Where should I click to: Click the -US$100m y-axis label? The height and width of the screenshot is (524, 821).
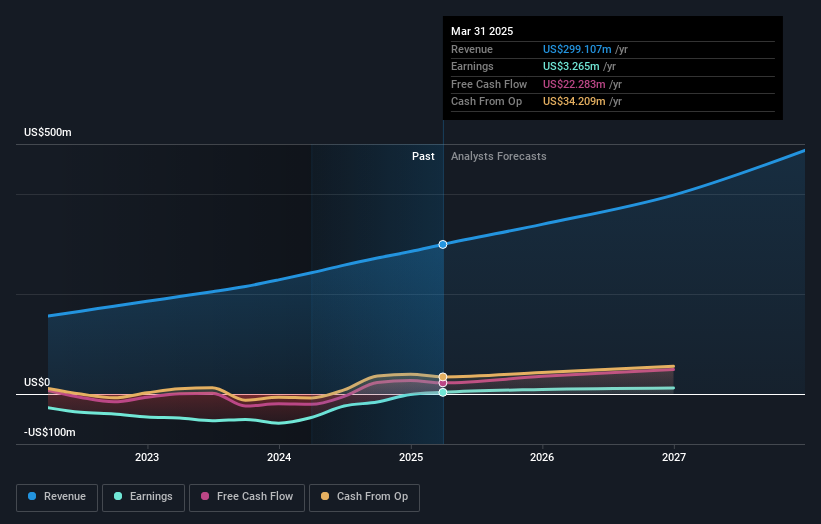coord(50,432)
